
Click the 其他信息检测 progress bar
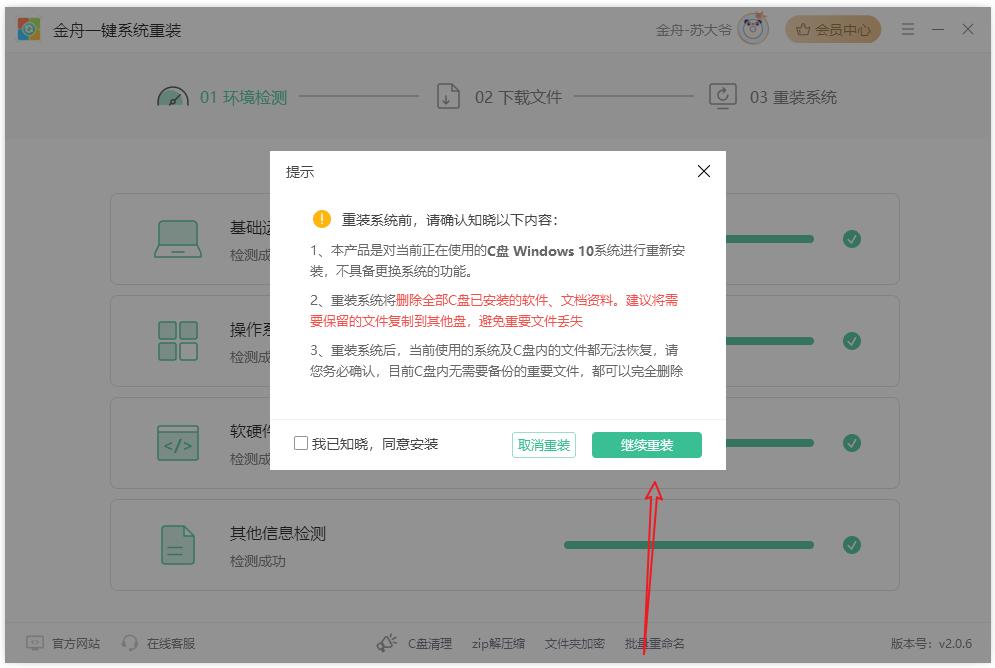pos(688,545)
